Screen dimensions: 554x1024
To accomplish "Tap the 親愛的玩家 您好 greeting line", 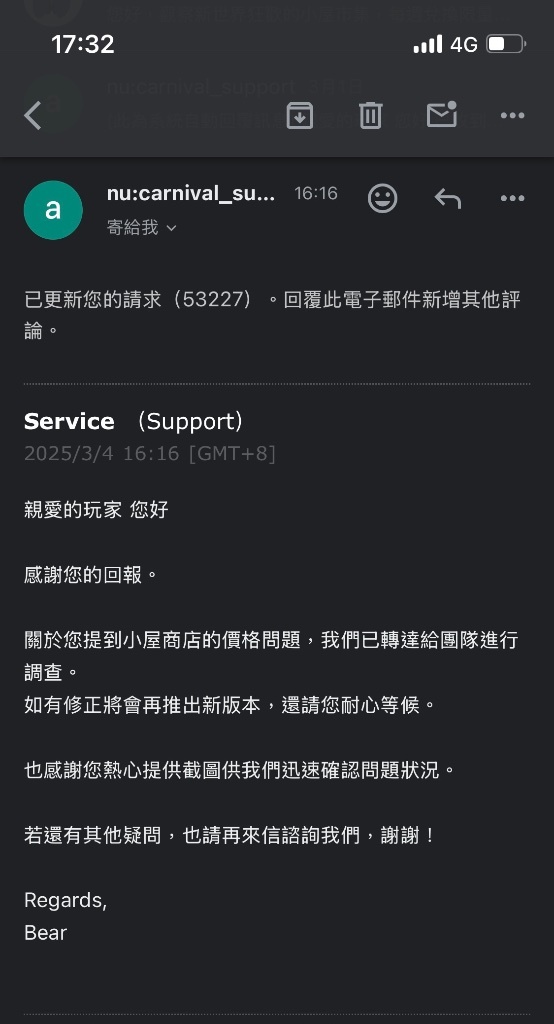I will [96, 509].
